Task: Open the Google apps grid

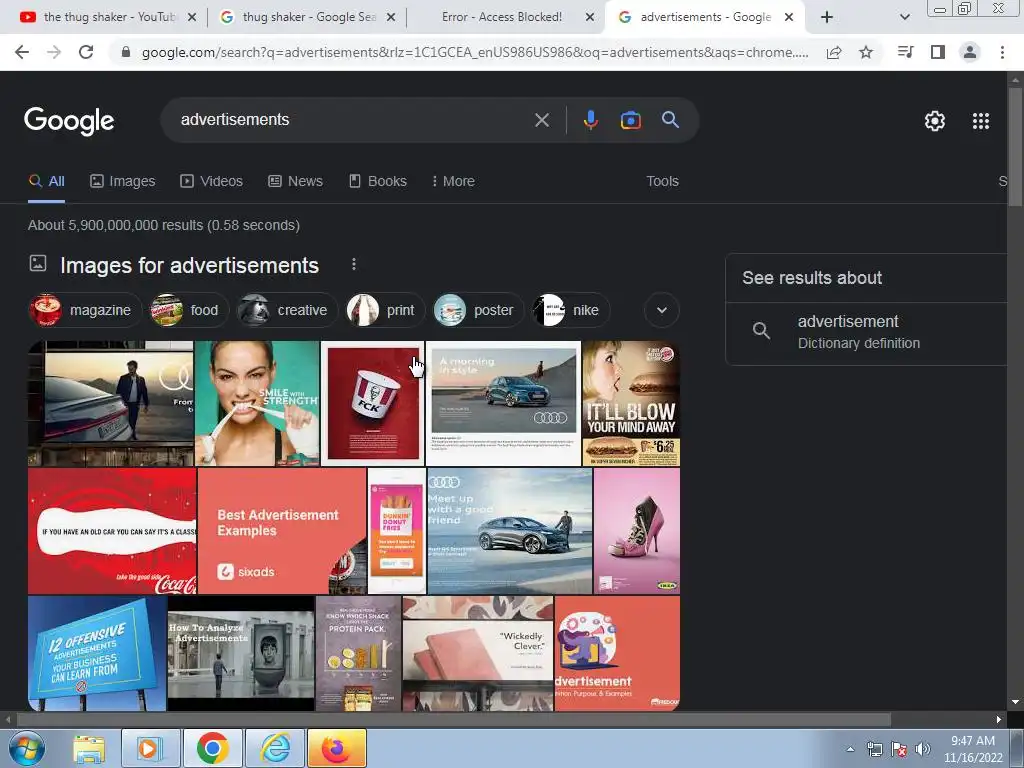Action: (x=981, y=121)
